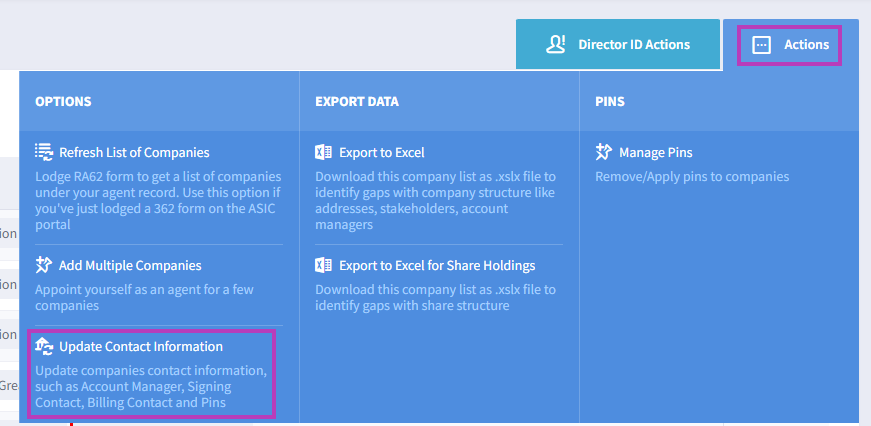The width and height of the screenshot is (871, 426).
Task: Click the Remove/Apply pins to companies description
Action: (692, 177)
